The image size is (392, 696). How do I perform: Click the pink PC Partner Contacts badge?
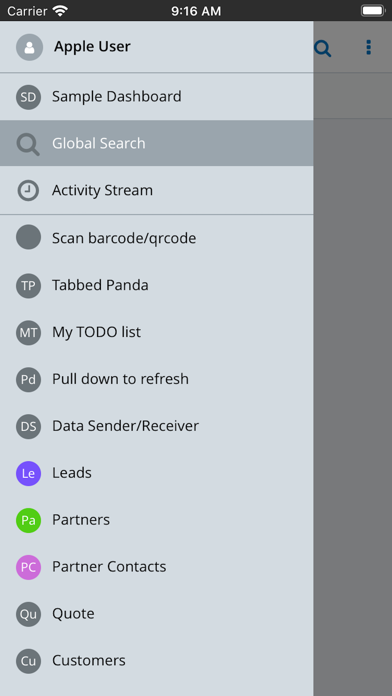pos(28,567)
